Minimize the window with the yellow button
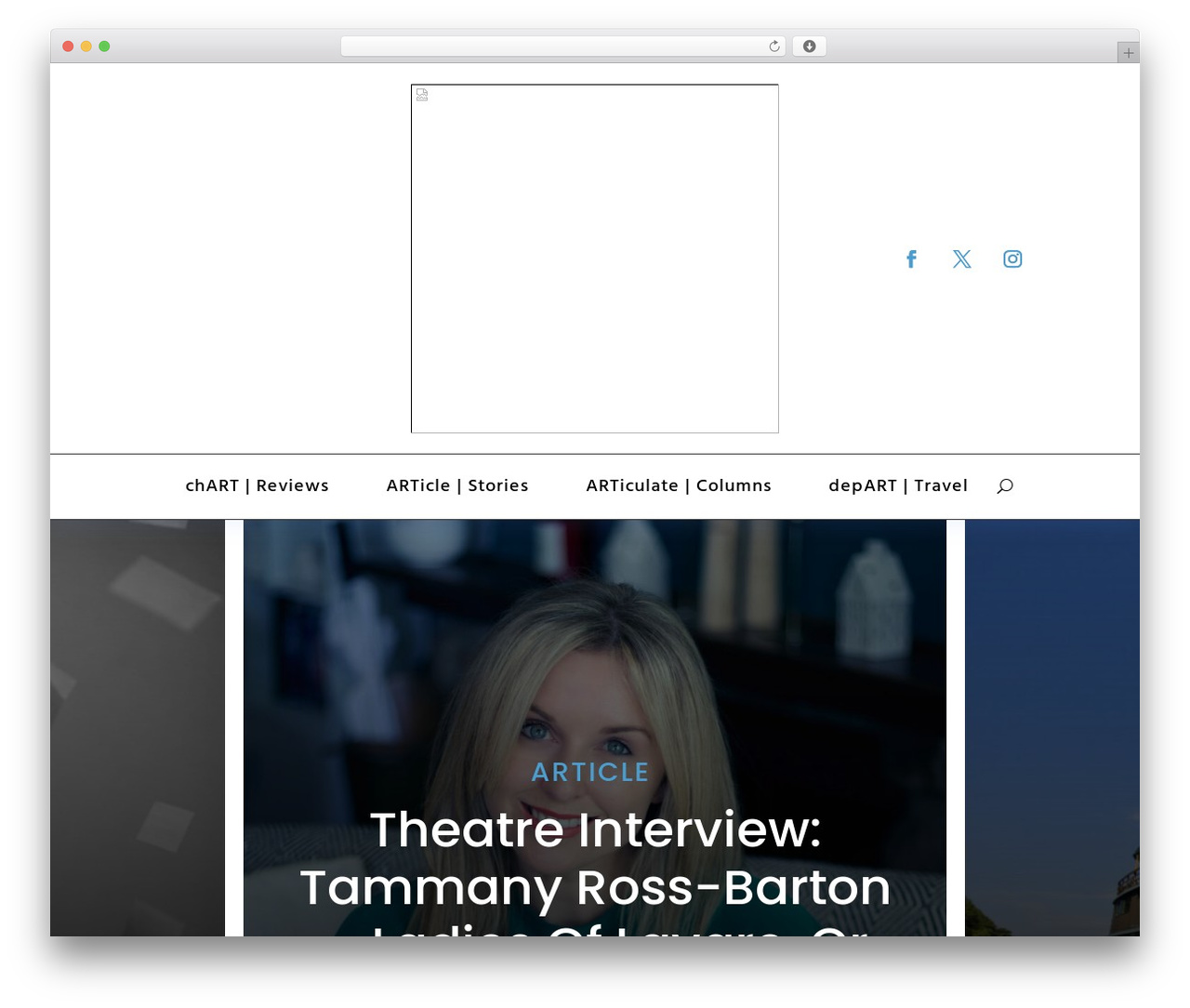 pyautogui.click(x=86, y=46)
